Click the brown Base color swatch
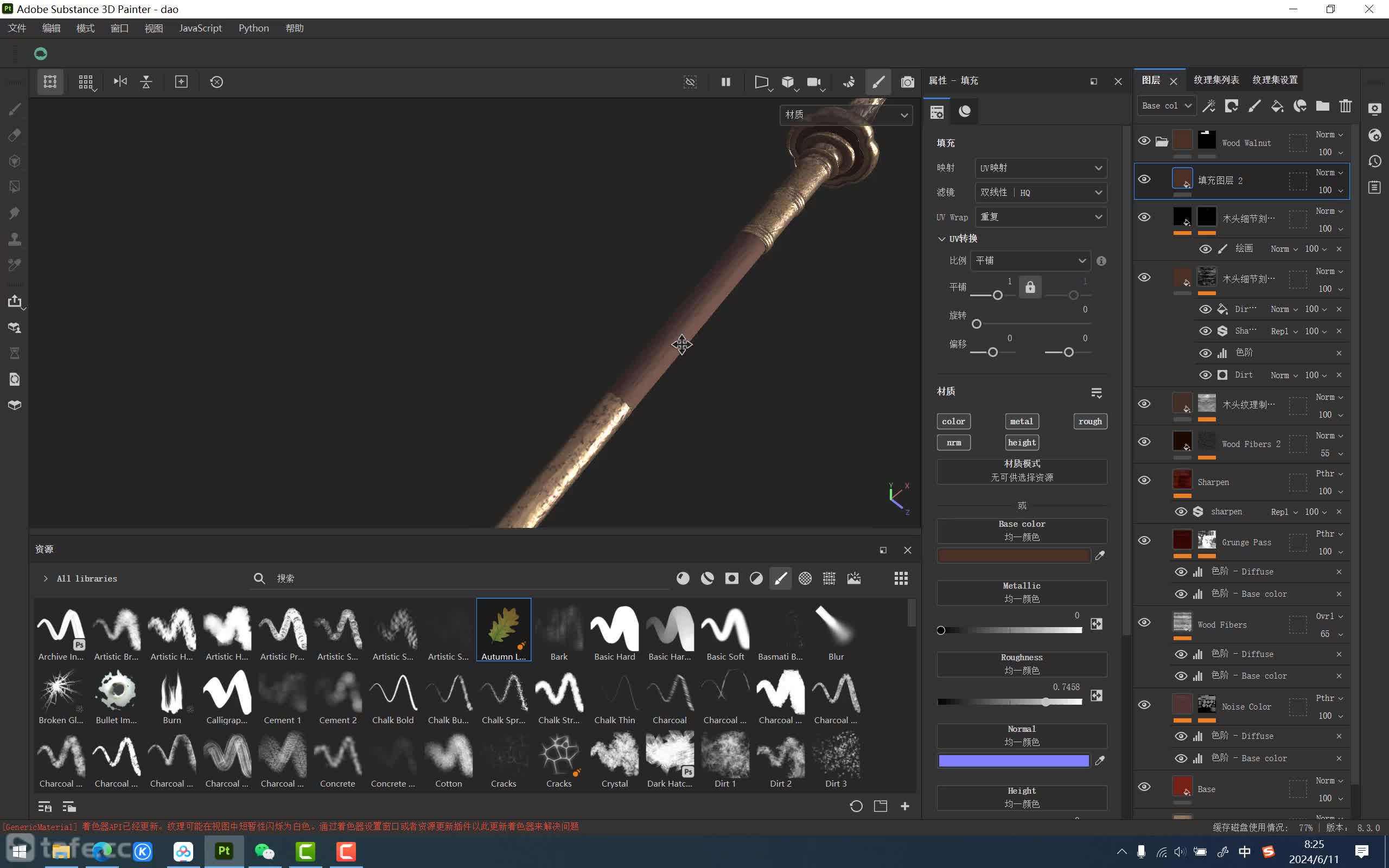The height and width of the screenshot is (868, 1389). point(1014,556)
